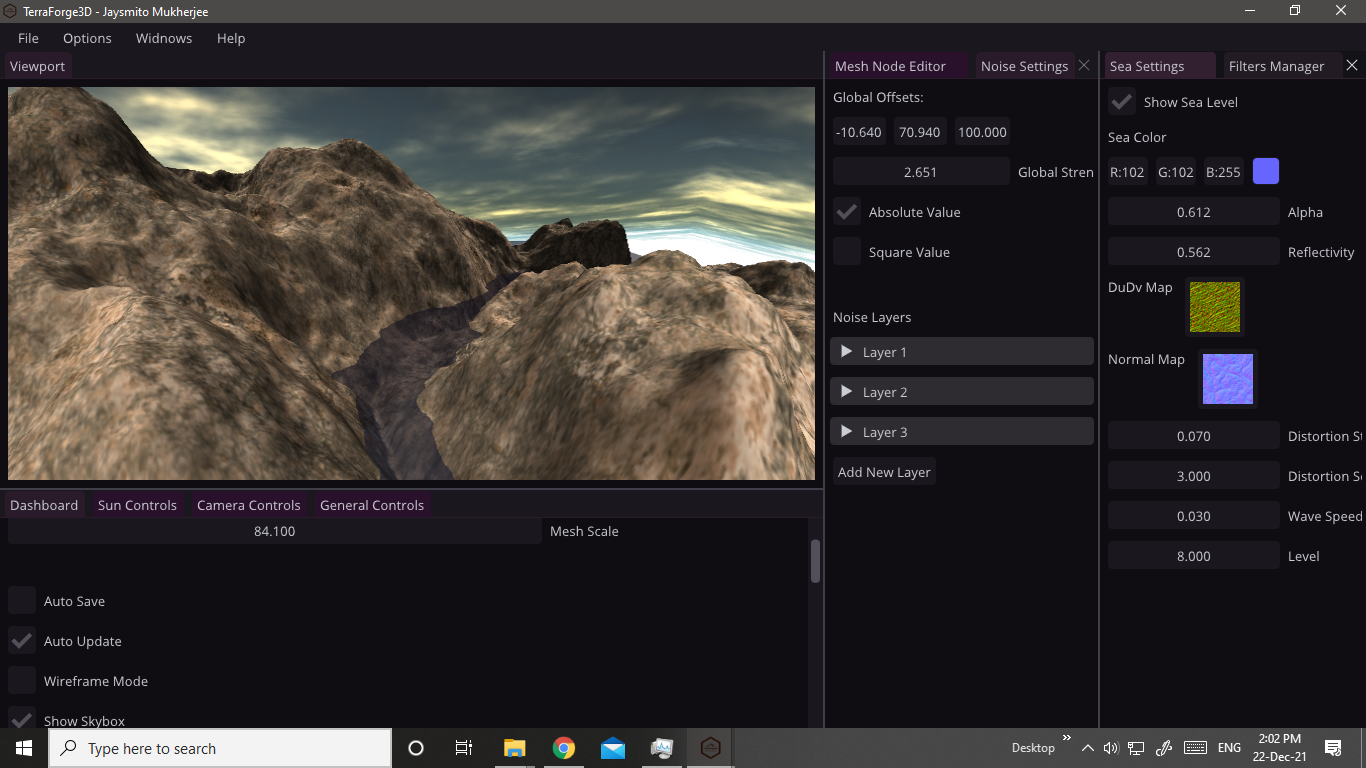Click the Alpha value slider
Viewport: 1366px width, 768px height.
click(x=1194, y=211)
